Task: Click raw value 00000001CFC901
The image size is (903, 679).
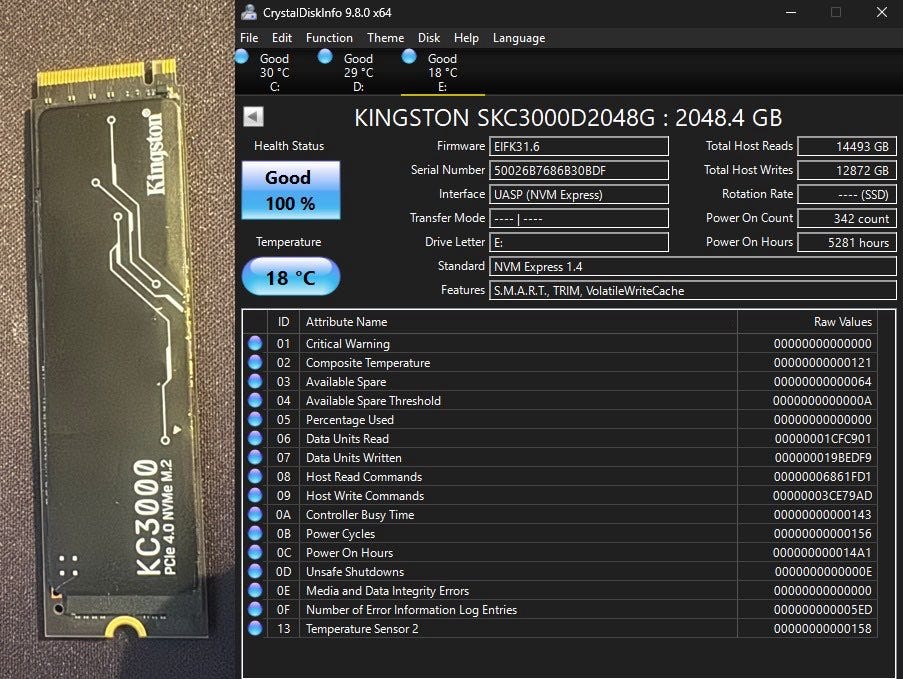Action: coord(822,439)
